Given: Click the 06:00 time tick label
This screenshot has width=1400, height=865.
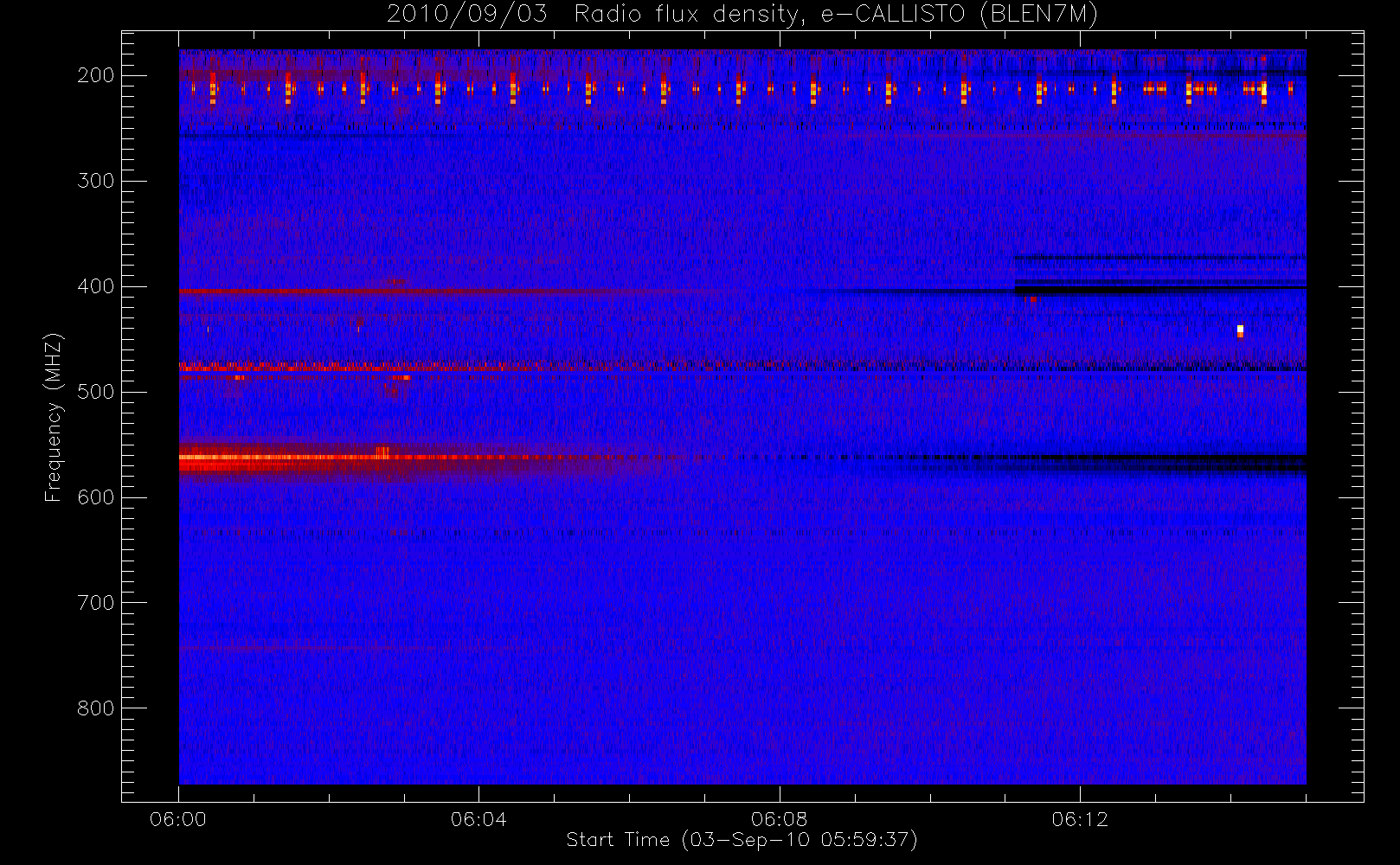Looking at the screenshot, I should (x=178, y=819).
